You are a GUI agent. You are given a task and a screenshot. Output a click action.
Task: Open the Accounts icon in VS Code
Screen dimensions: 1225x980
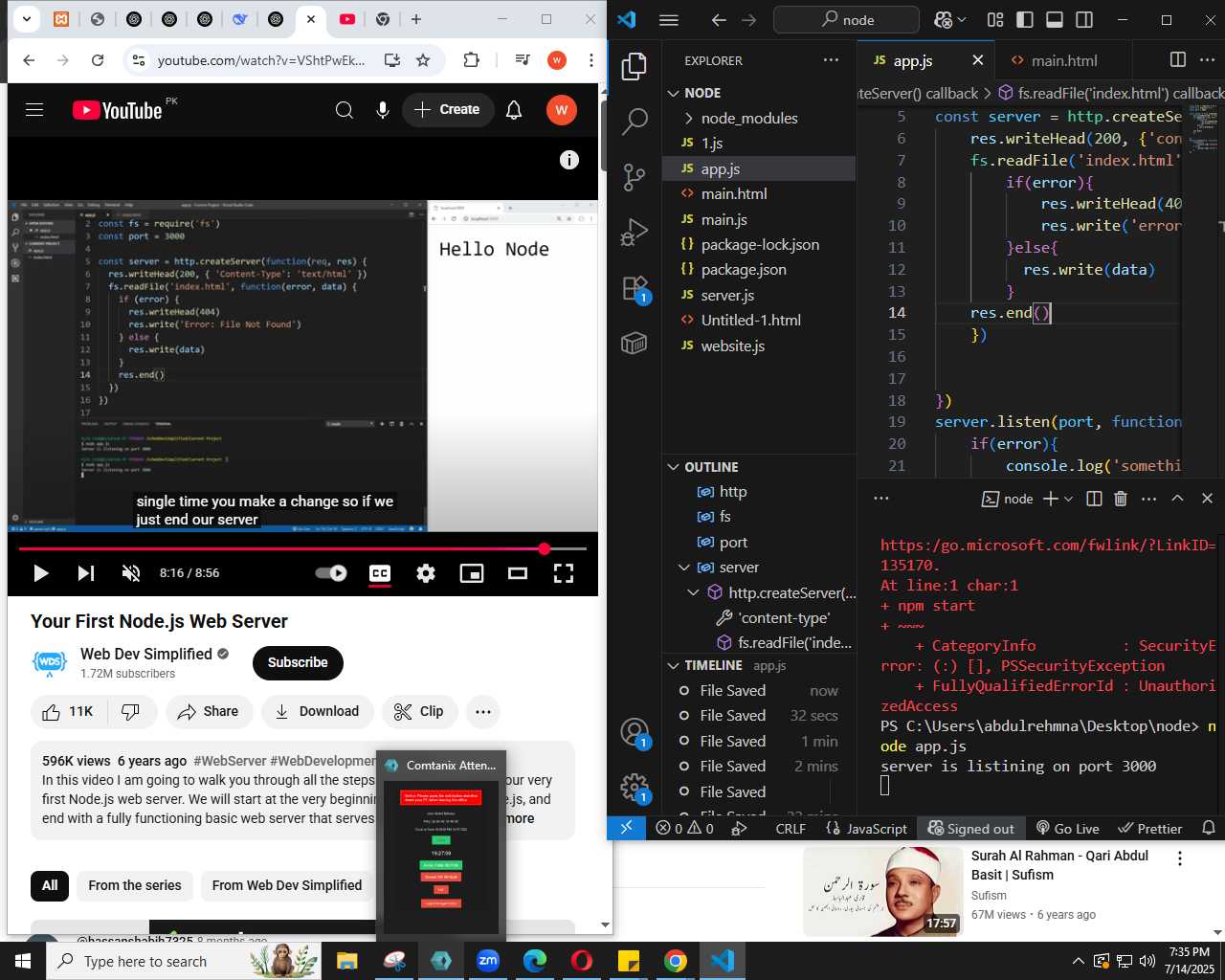[x=634, y=733]
